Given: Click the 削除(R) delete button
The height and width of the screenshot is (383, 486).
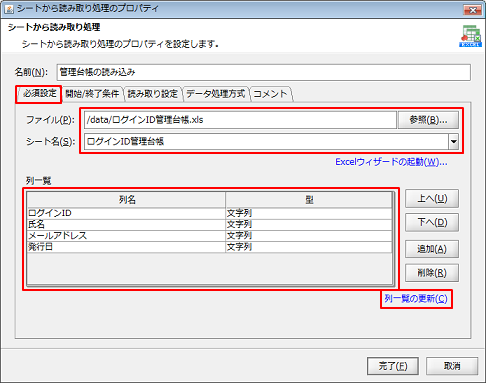Looking at the screenshot, I should point(432,273).
